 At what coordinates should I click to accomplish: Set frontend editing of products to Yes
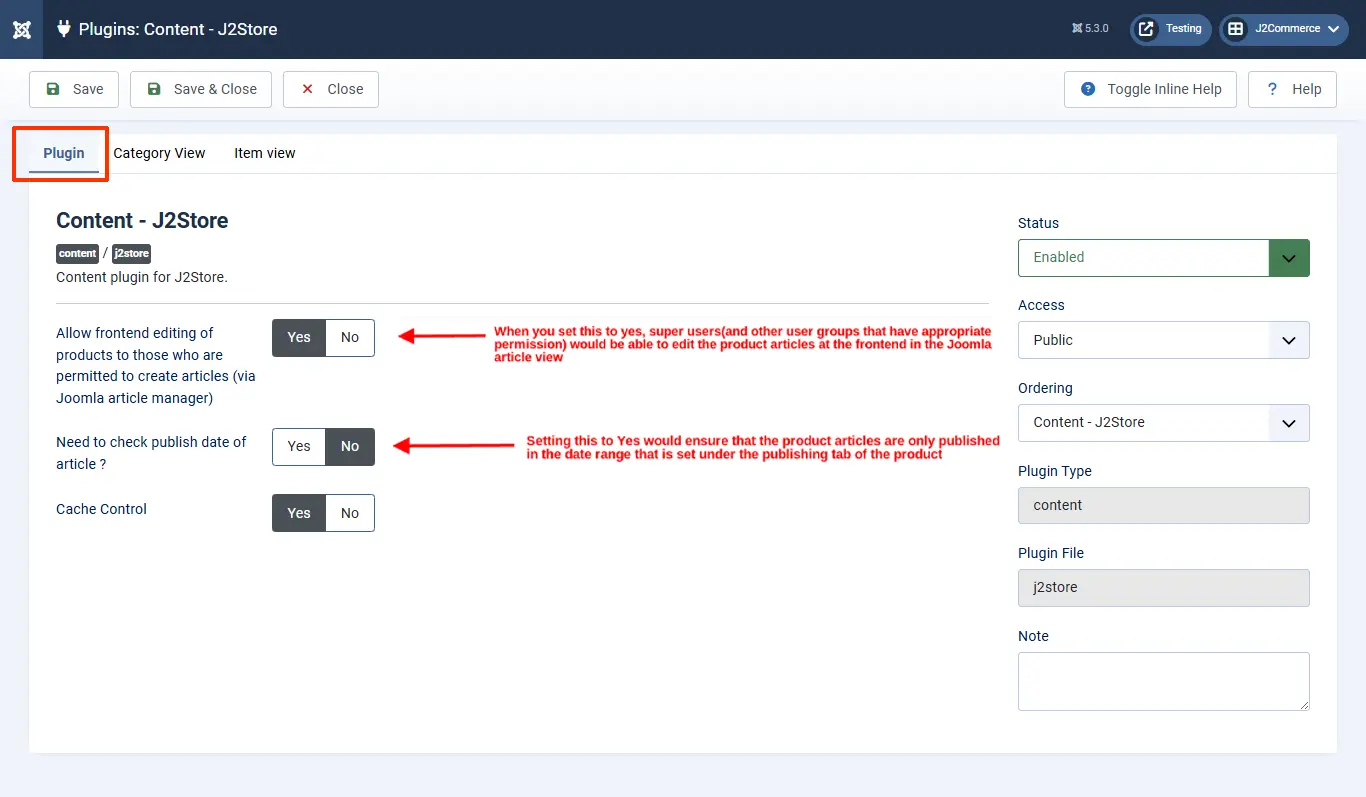[x=299, y=338]
